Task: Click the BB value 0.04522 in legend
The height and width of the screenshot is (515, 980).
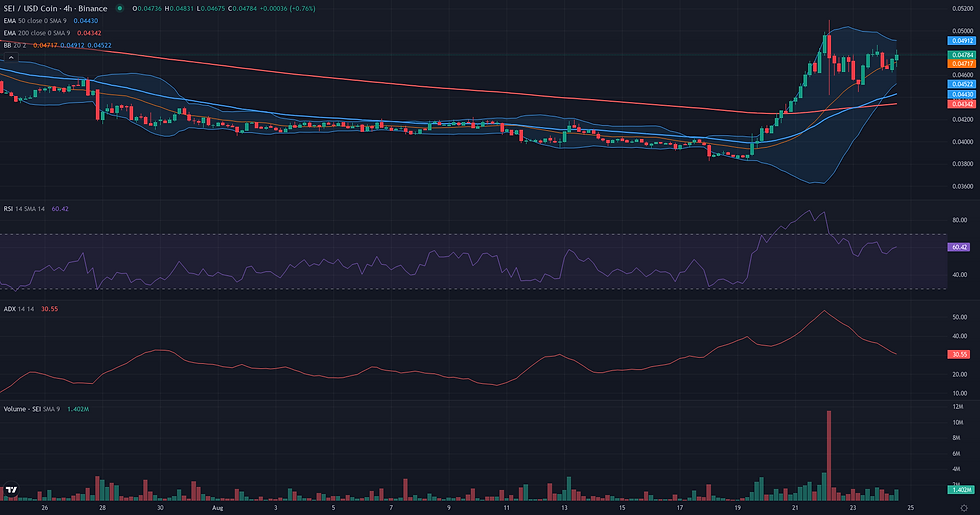Action: (x=99, y=46)
